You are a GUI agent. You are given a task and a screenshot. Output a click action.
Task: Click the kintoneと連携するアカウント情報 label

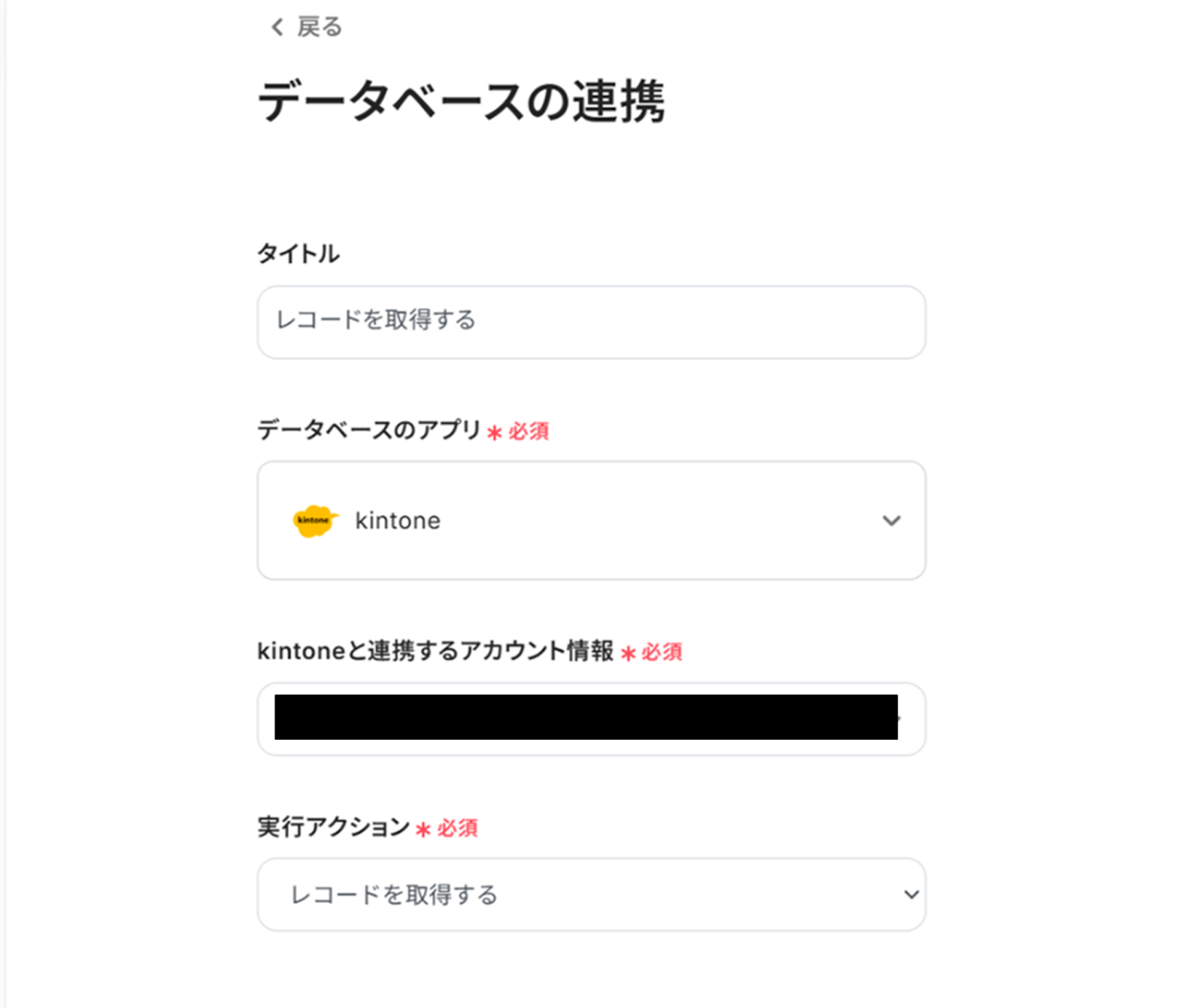pos(435,651)
